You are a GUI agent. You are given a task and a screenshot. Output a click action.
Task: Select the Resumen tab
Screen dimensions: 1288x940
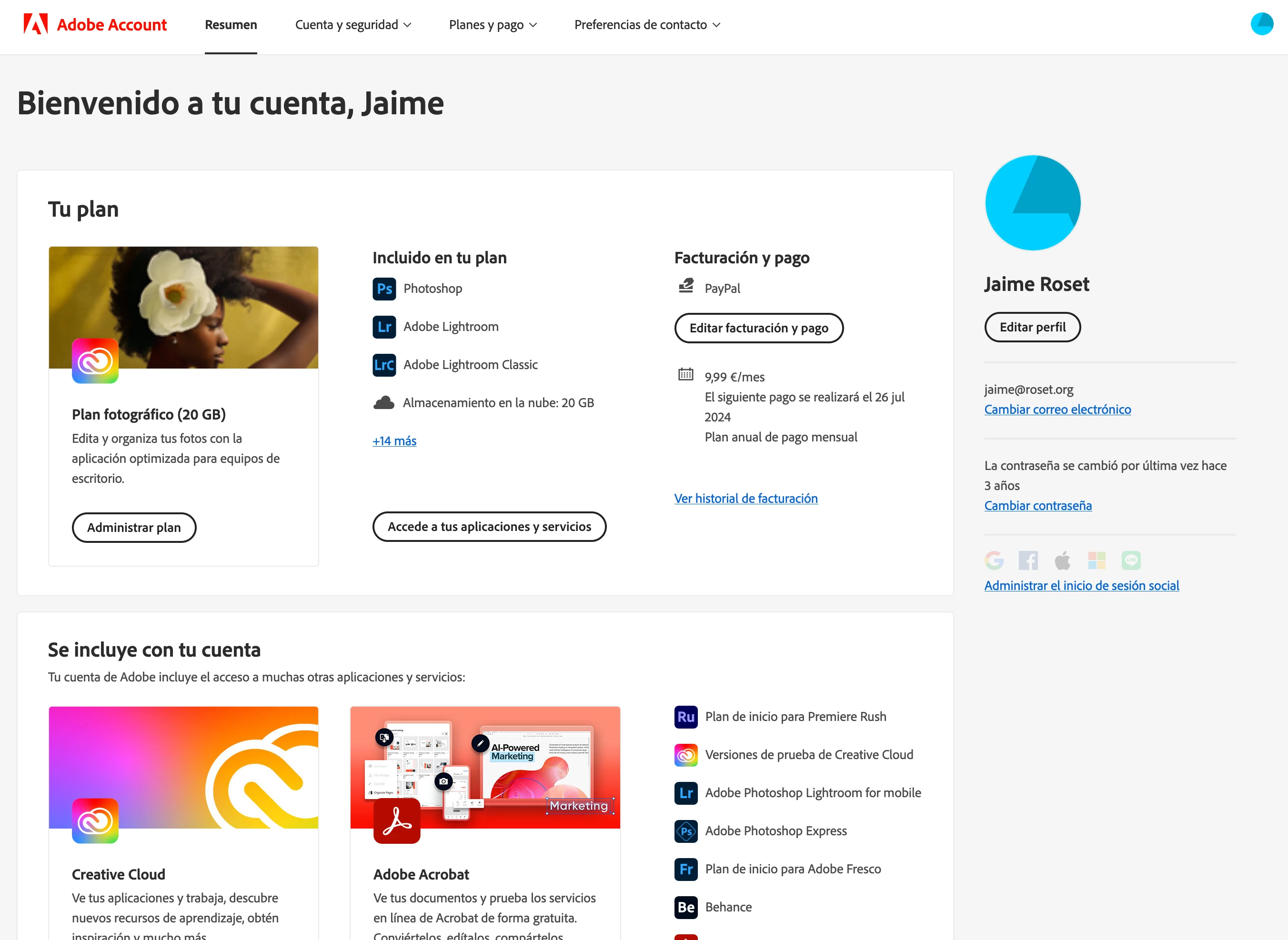(x=231, y=24)
